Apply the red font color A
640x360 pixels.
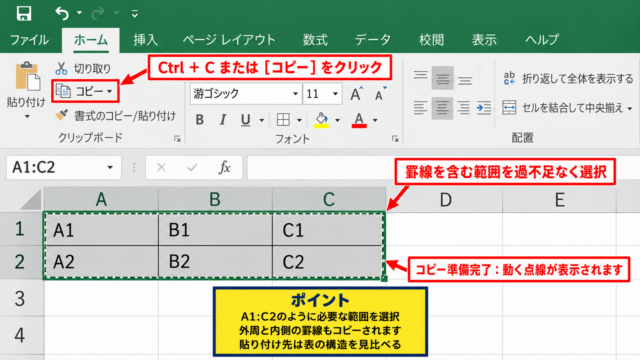tap(359, 120)
